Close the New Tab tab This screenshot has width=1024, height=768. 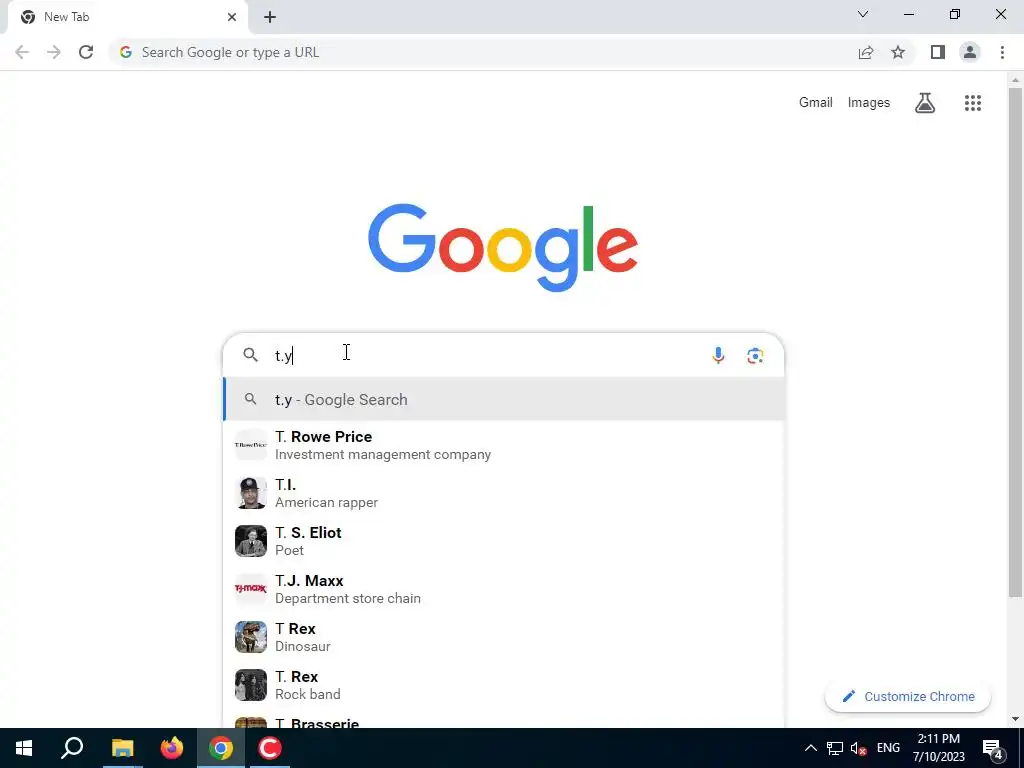(x=232, y=17)
